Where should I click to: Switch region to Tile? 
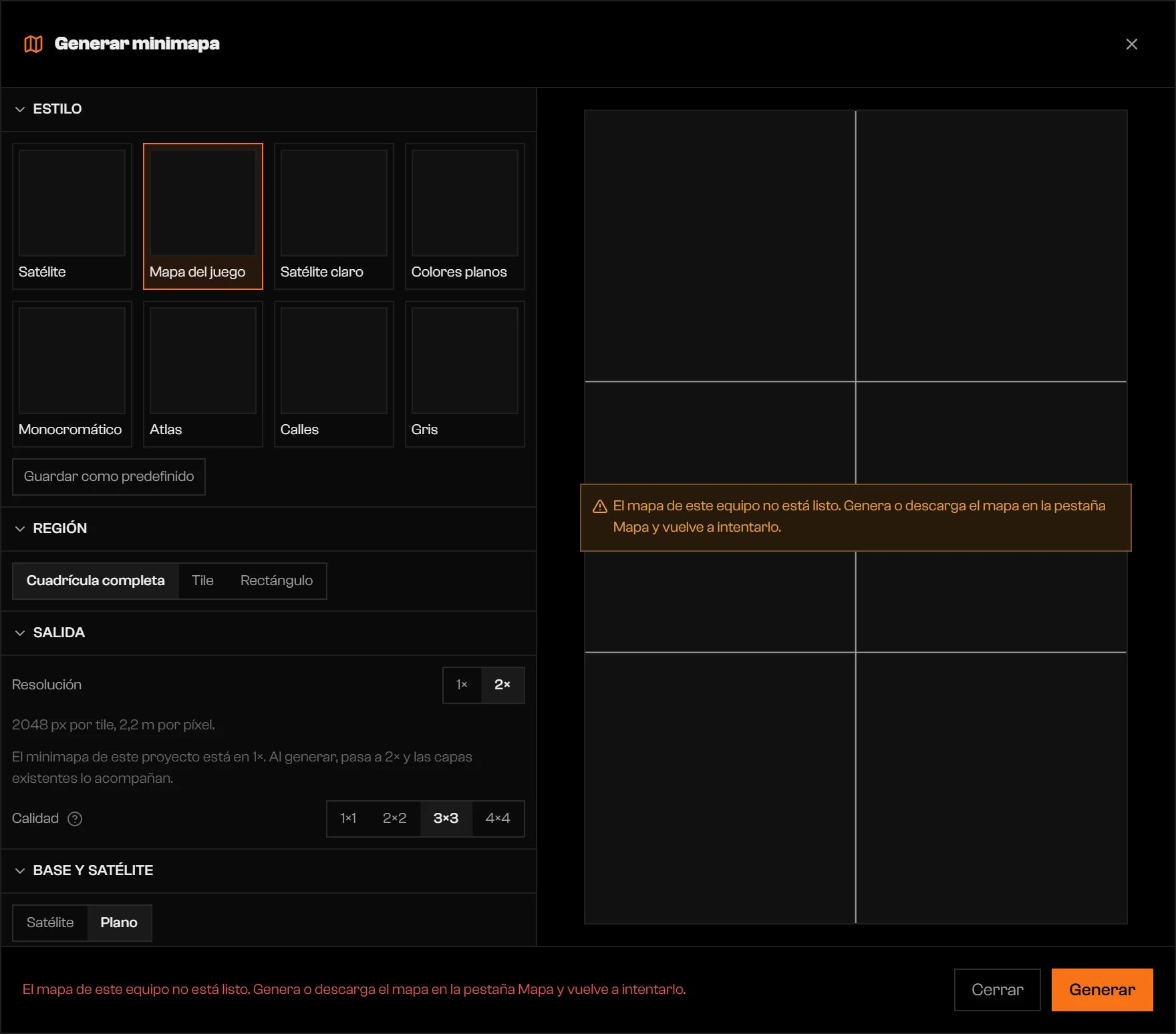(202, 581)
